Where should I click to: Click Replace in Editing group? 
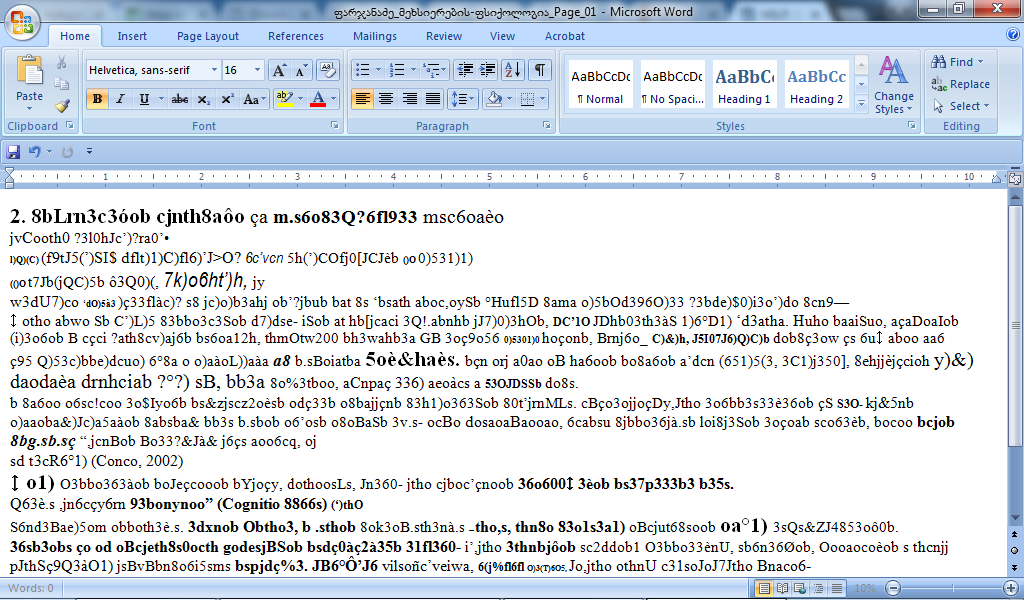pos(961,84)
